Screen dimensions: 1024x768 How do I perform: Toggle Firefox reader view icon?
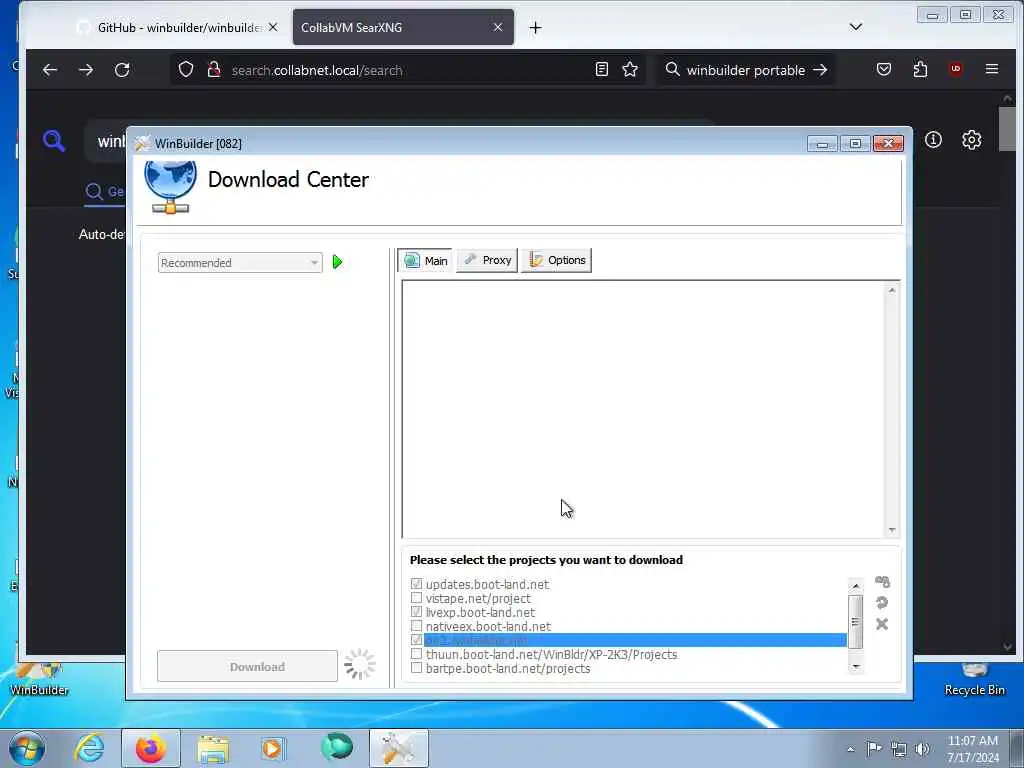click(x=601, y=69)
